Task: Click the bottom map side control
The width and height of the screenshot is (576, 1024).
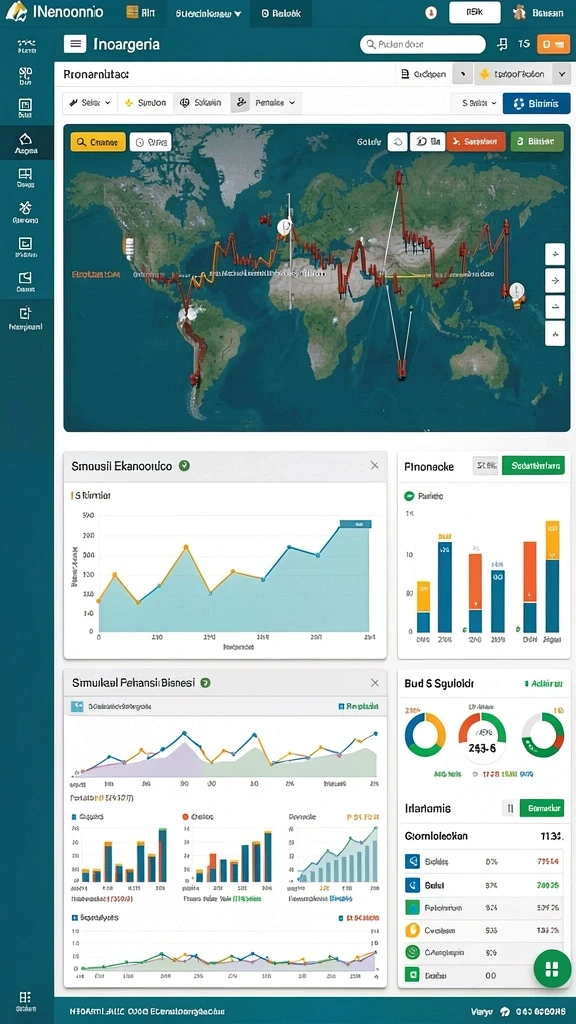Action: [554, 334]
